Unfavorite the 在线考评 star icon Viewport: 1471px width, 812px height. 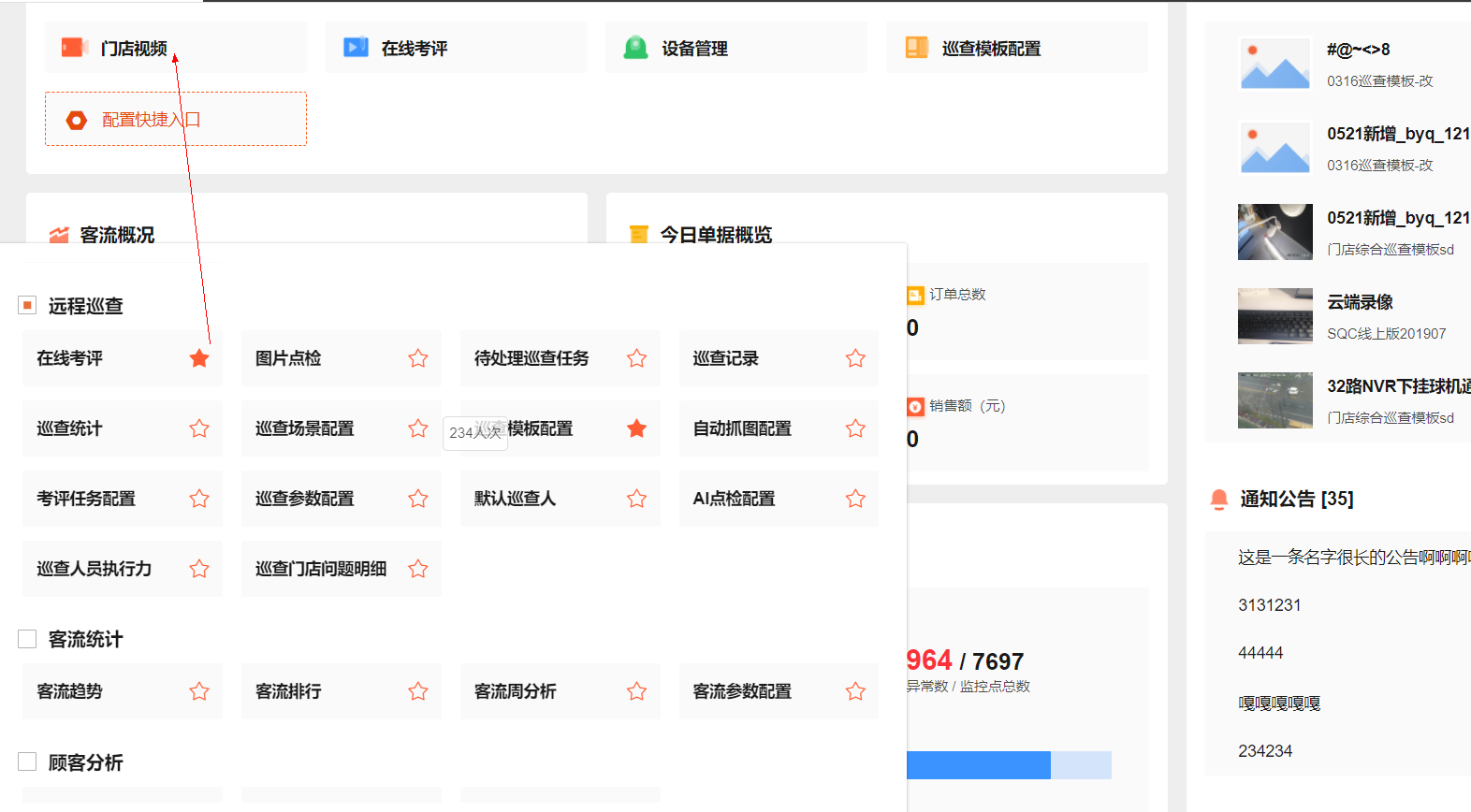point(199,358)
